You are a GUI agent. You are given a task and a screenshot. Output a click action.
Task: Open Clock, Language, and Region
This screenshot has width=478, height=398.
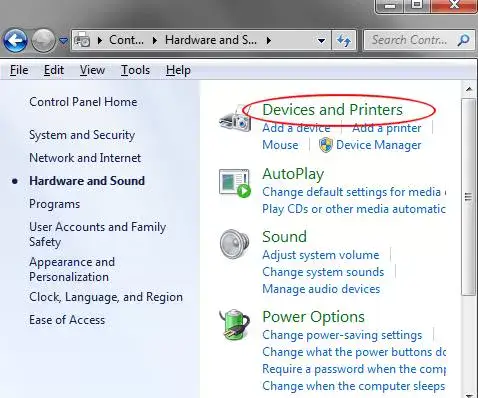(x=106, y=297)
